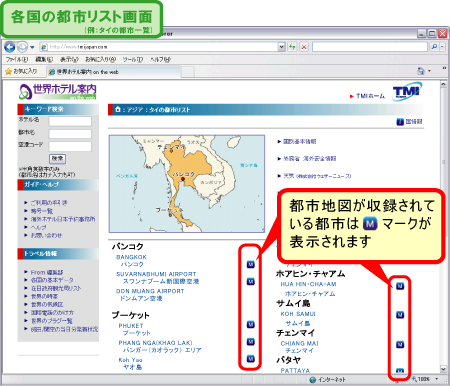Click the home icon in breadcrumb header

[118, 109]
